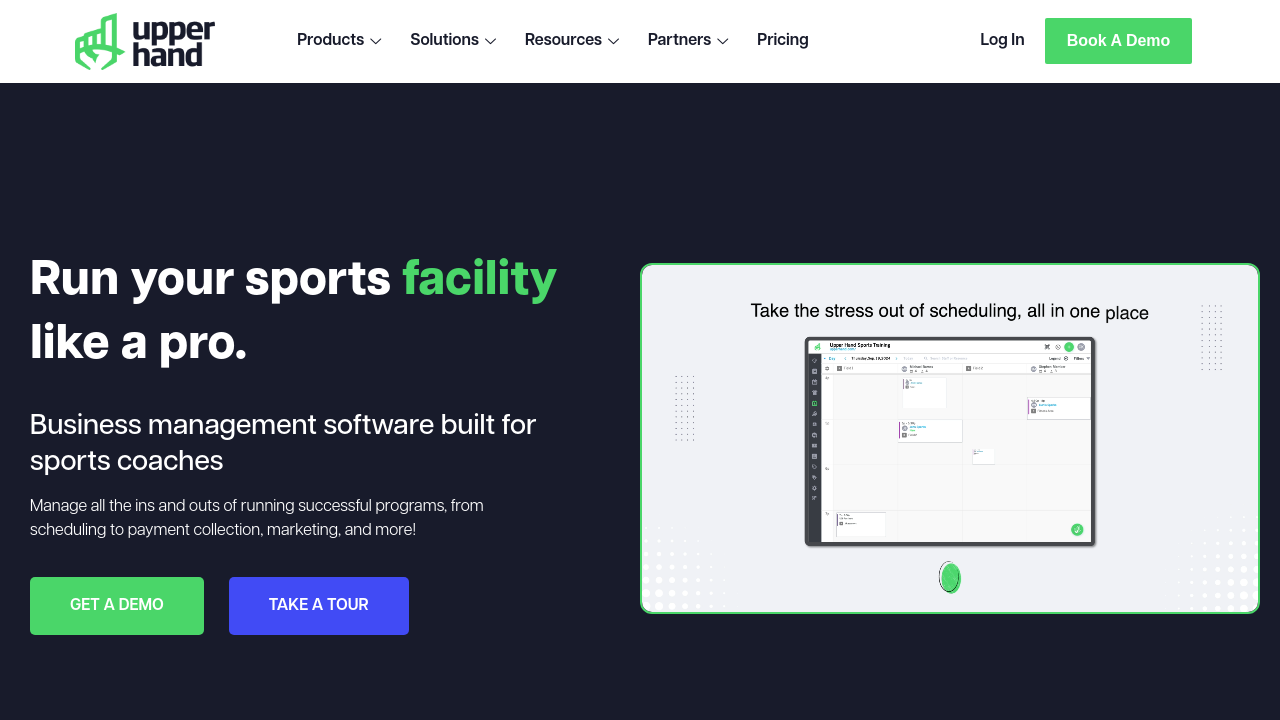Click the "Take the stress out" caption
This screenshot has width=1280, height=720.
pos(949,312)
